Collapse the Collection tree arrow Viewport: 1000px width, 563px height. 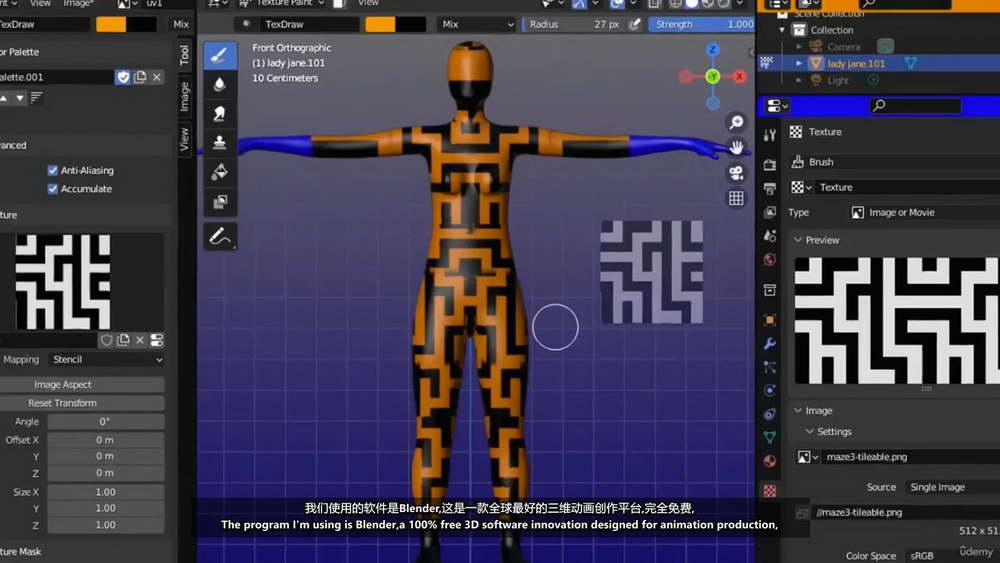coord(783,30)
